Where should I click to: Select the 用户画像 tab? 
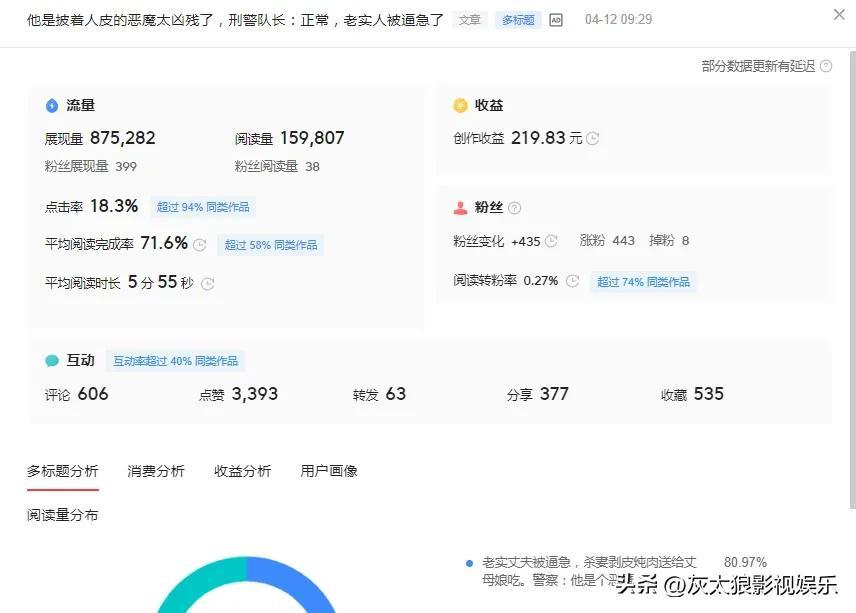[x=329, y=471]
